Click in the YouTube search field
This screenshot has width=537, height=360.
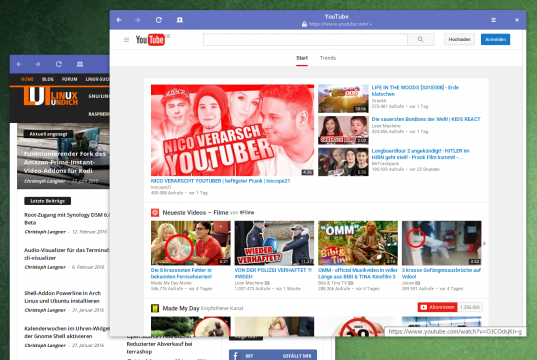click(x=305, y=39)
